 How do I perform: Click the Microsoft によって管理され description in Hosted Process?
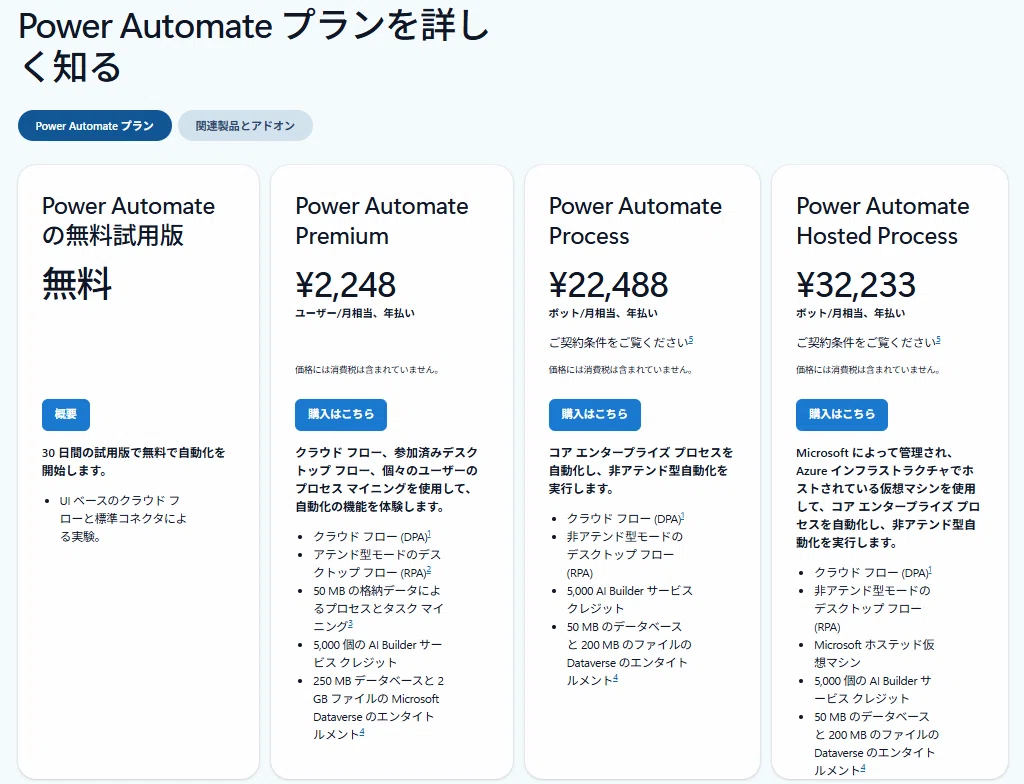888,497
